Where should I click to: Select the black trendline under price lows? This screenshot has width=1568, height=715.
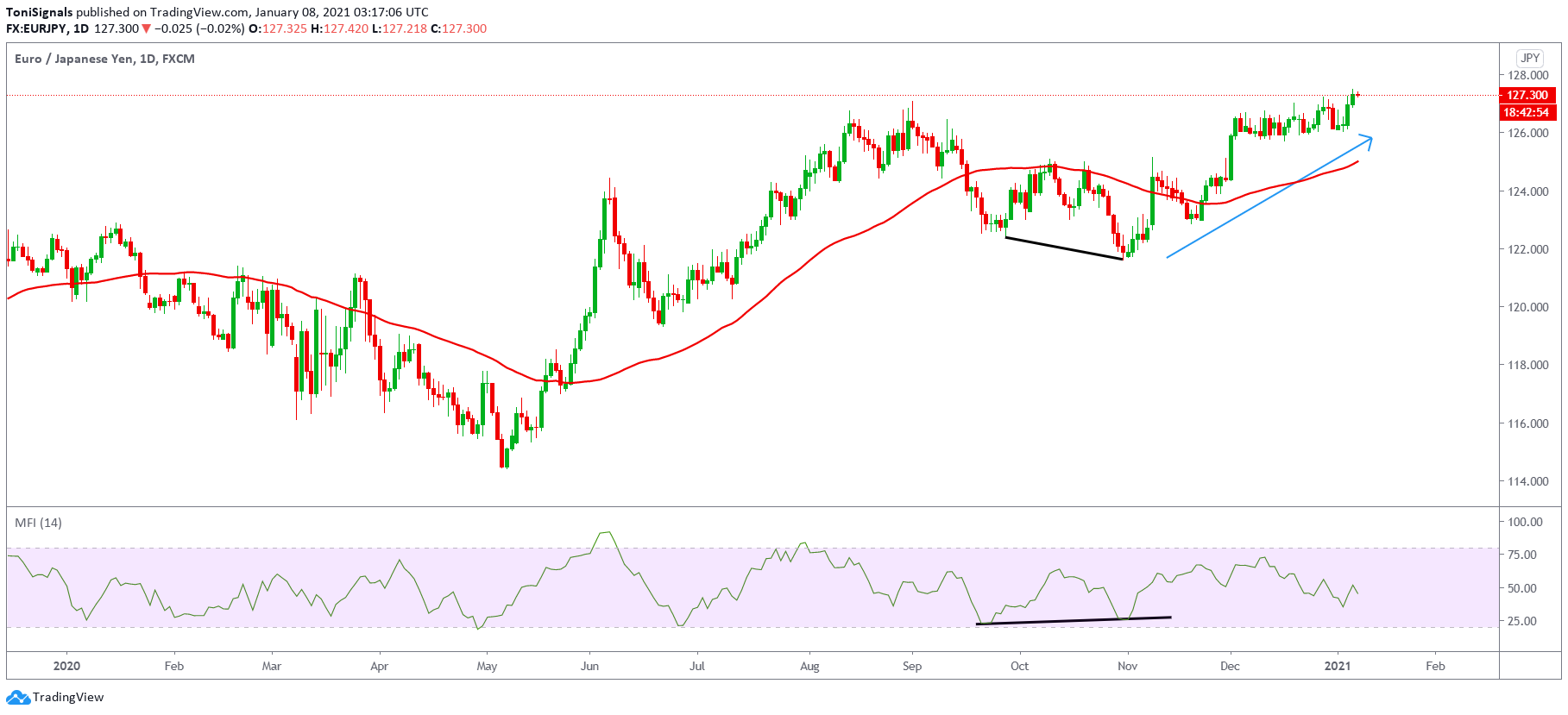click(1063, 248)
